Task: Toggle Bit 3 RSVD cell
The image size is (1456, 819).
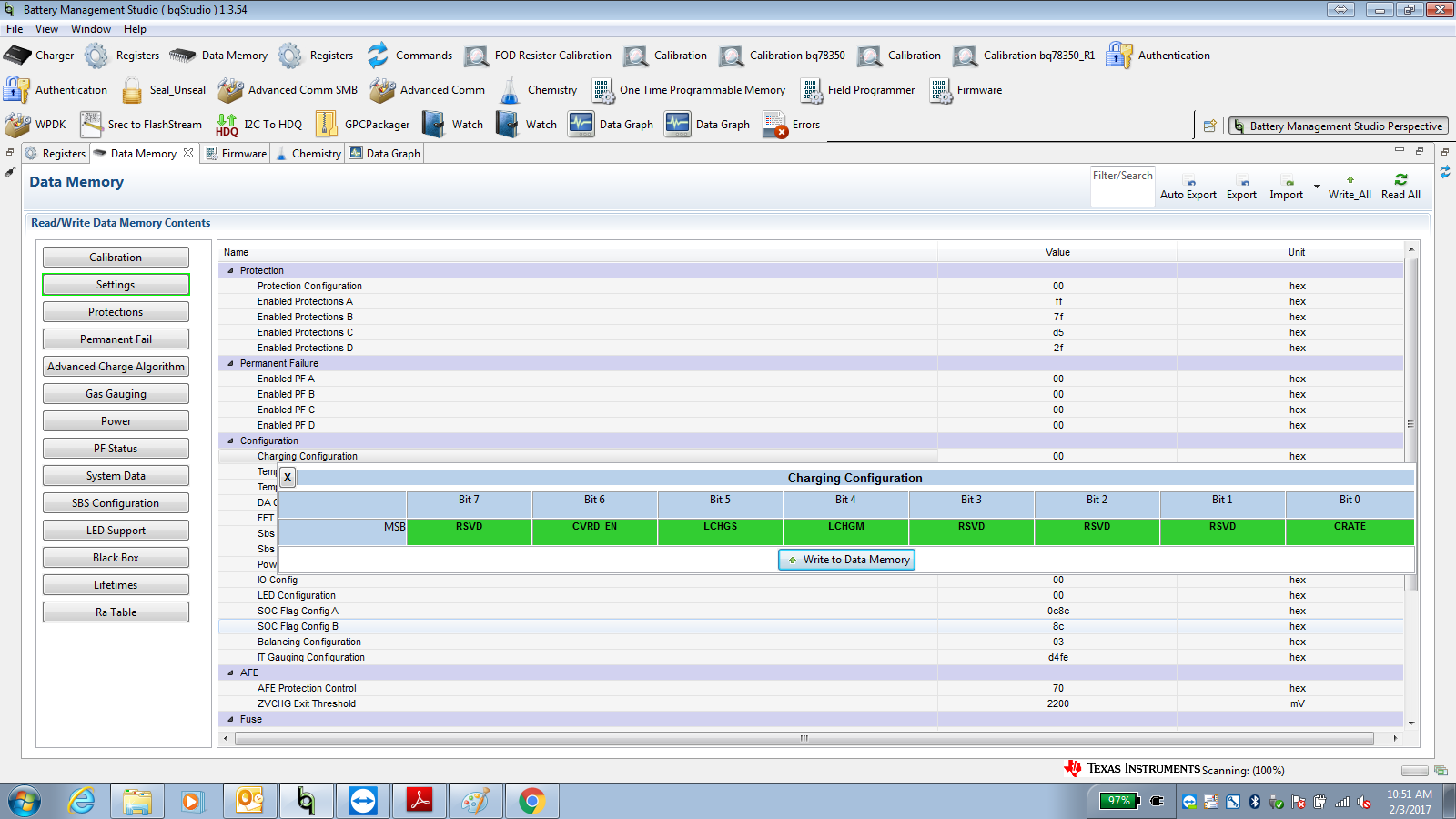Action: (971, 531)
